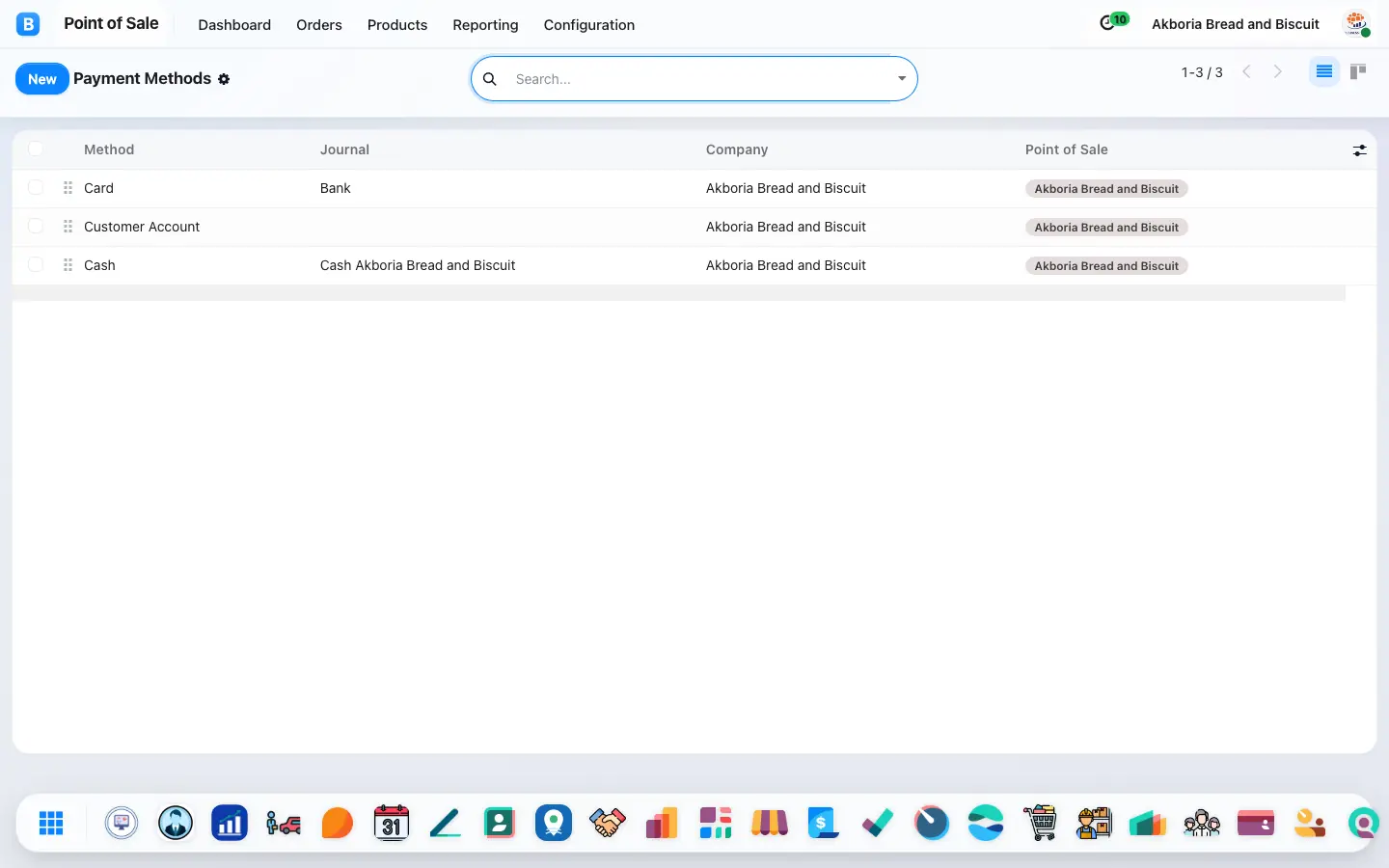
Task: Click the blue B app logo
Action: (28, 24)
